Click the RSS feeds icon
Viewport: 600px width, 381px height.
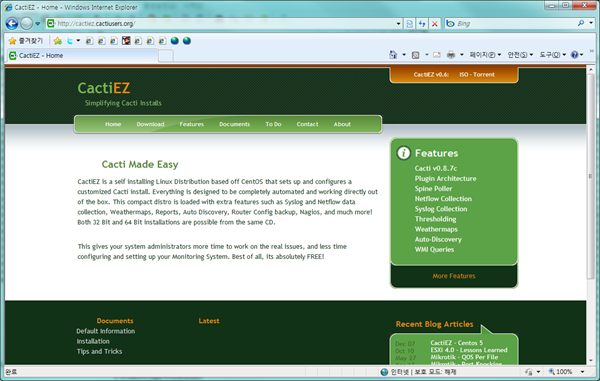pyautogui.click(x=416, y=55)
